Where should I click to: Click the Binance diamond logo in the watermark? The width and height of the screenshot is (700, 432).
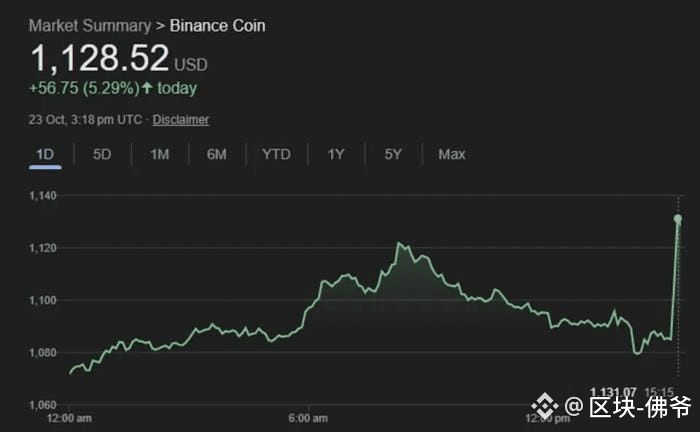point(543,406)
